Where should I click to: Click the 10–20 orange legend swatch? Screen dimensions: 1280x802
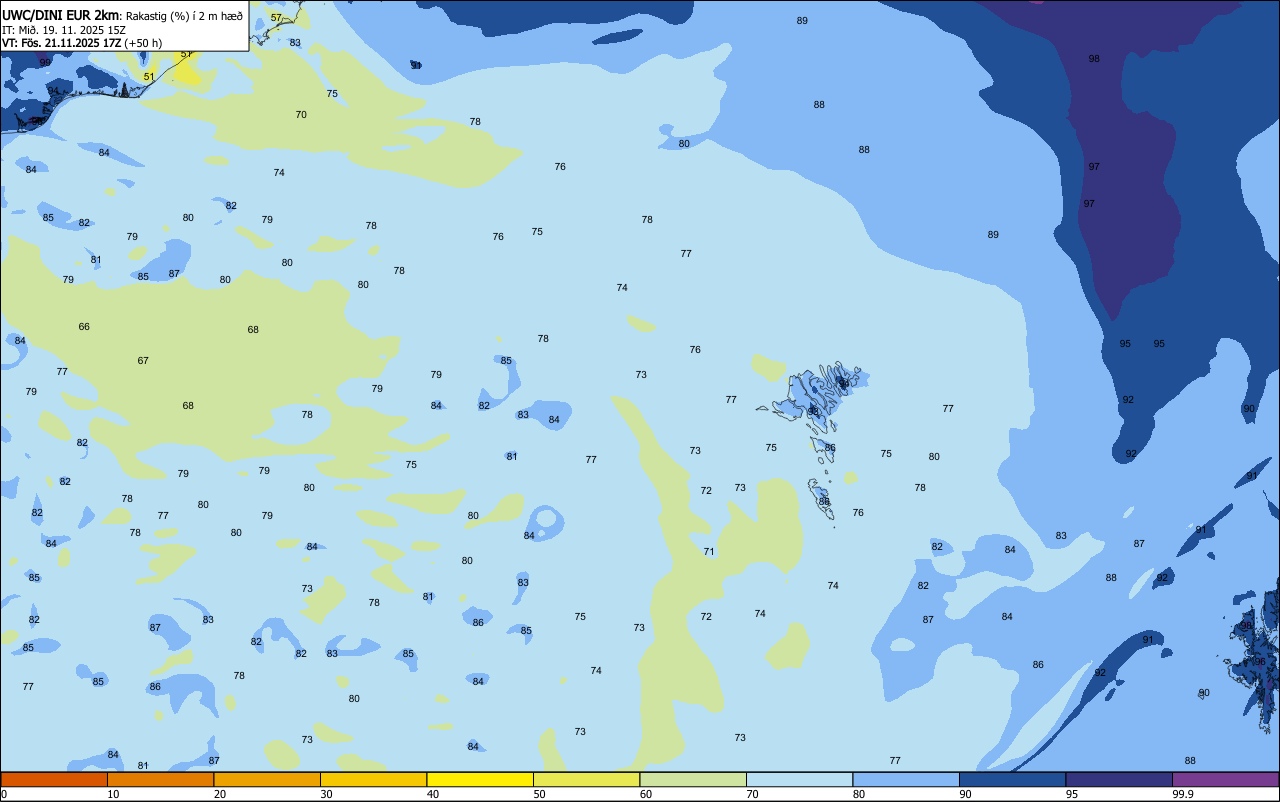pos(160,779)
